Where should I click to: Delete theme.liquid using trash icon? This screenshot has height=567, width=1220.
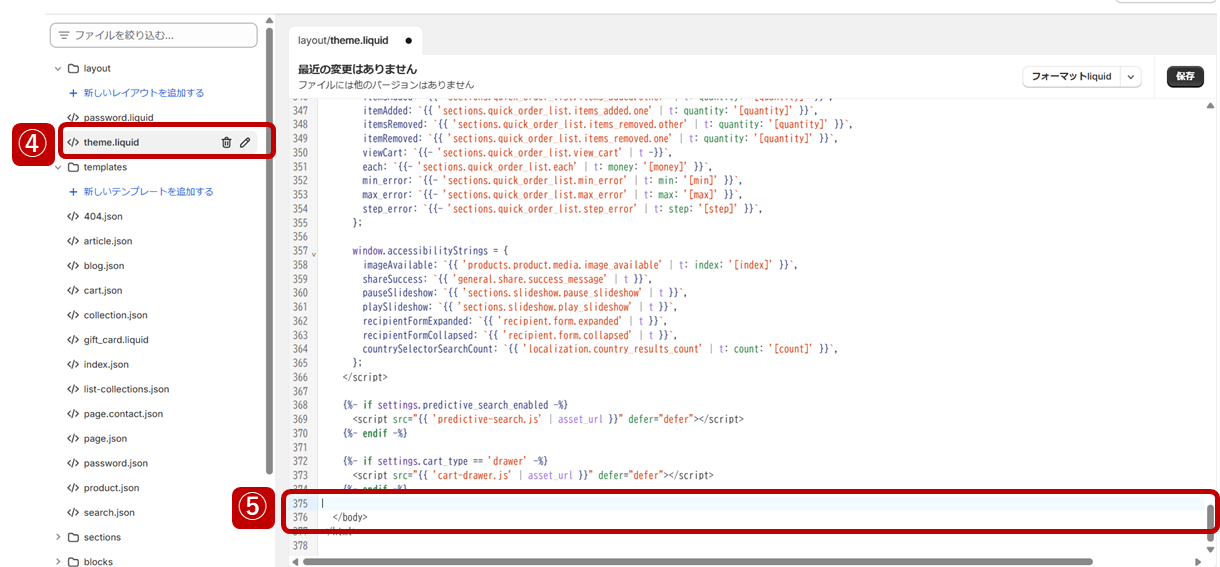[x=226, y=143]
